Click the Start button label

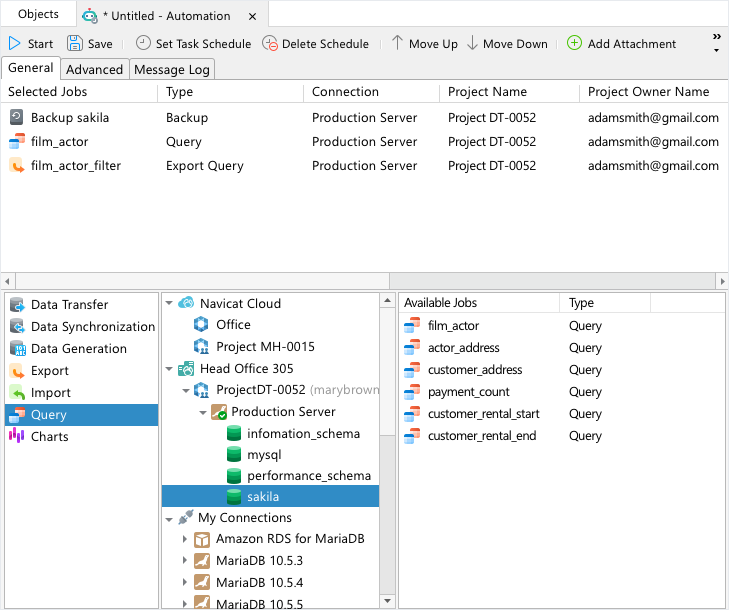click(x=40, y=44)
